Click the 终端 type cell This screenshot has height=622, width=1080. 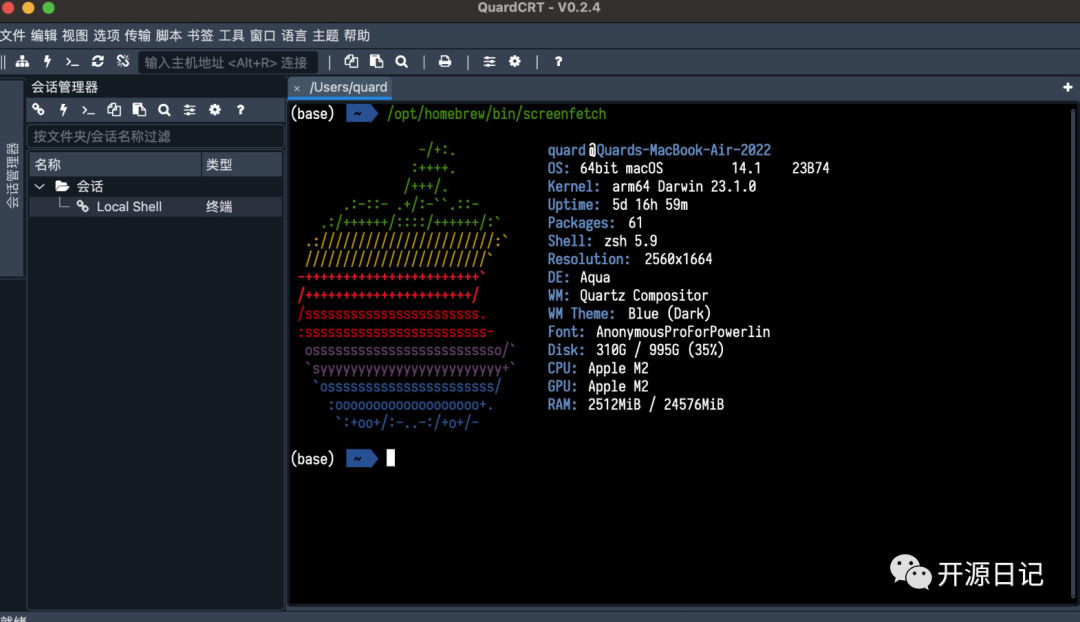pos(219,207)
